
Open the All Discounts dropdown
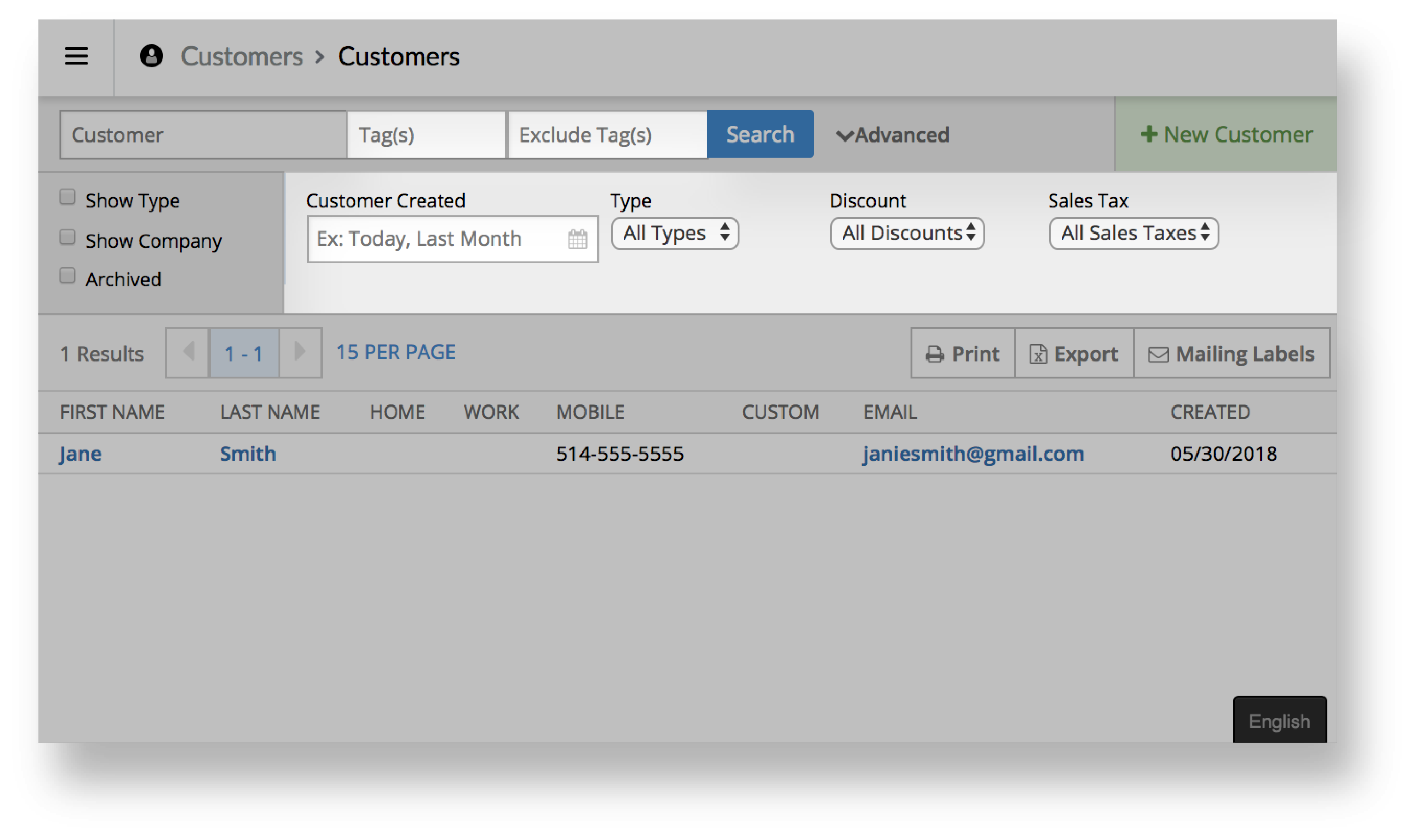click(907, 233)
